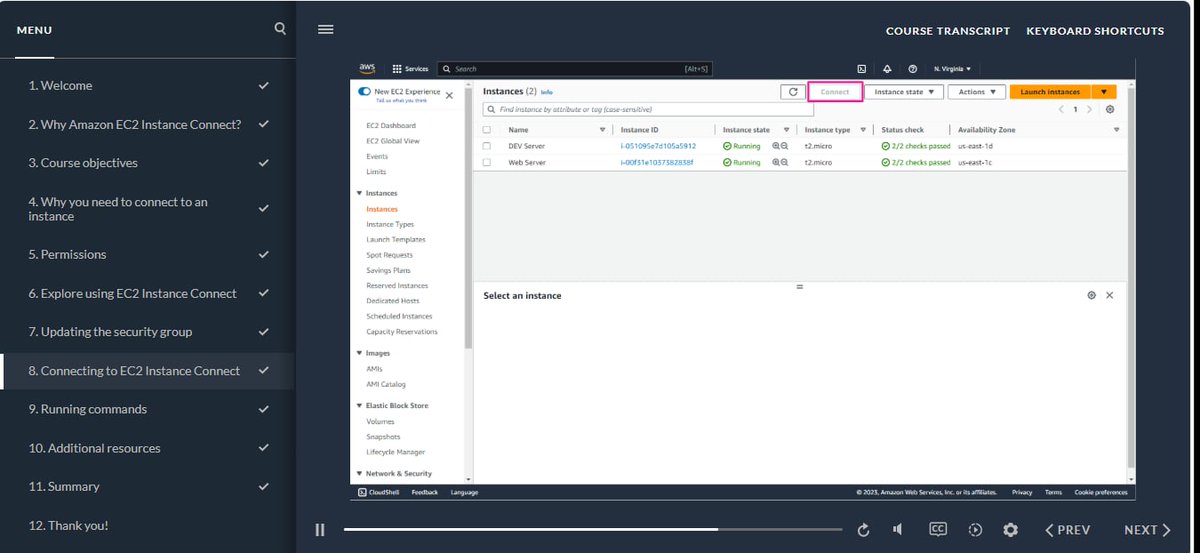Toggle the New EC2 Experience switch

pos(364,92)
